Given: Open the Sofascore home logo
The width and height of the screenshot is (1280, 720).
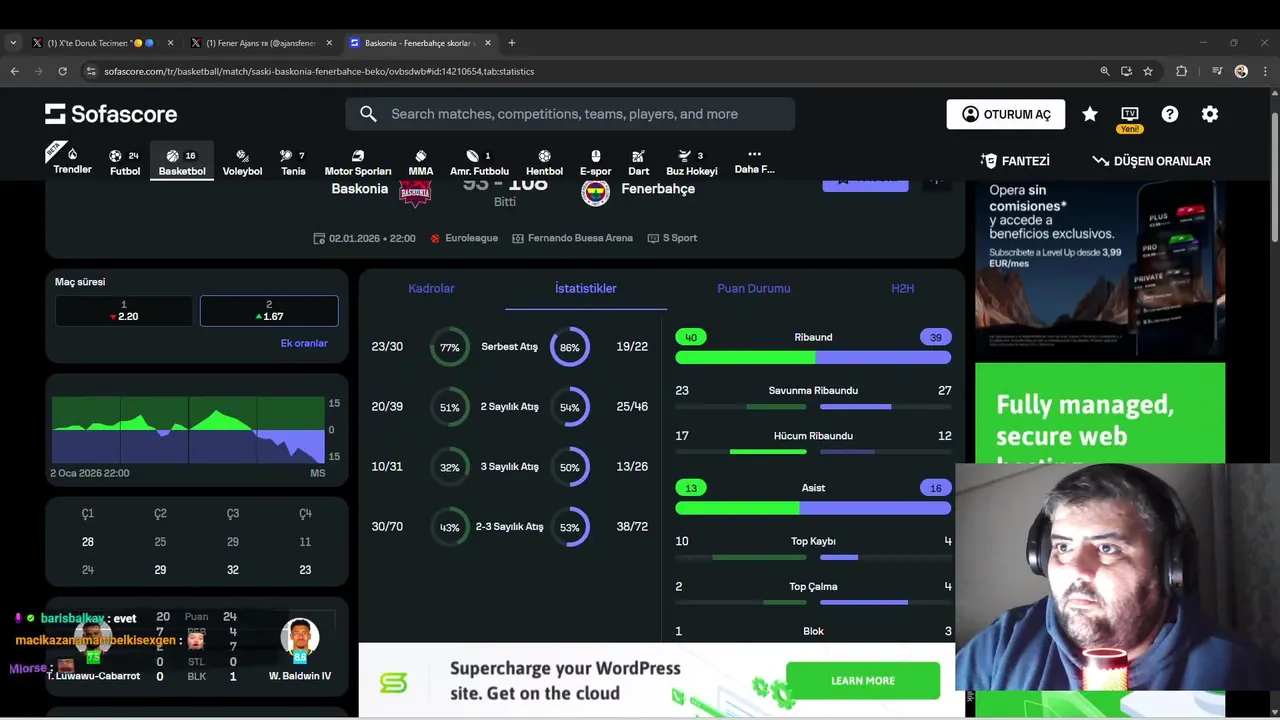Looking at the screenshot, I should tap(111, 114).
